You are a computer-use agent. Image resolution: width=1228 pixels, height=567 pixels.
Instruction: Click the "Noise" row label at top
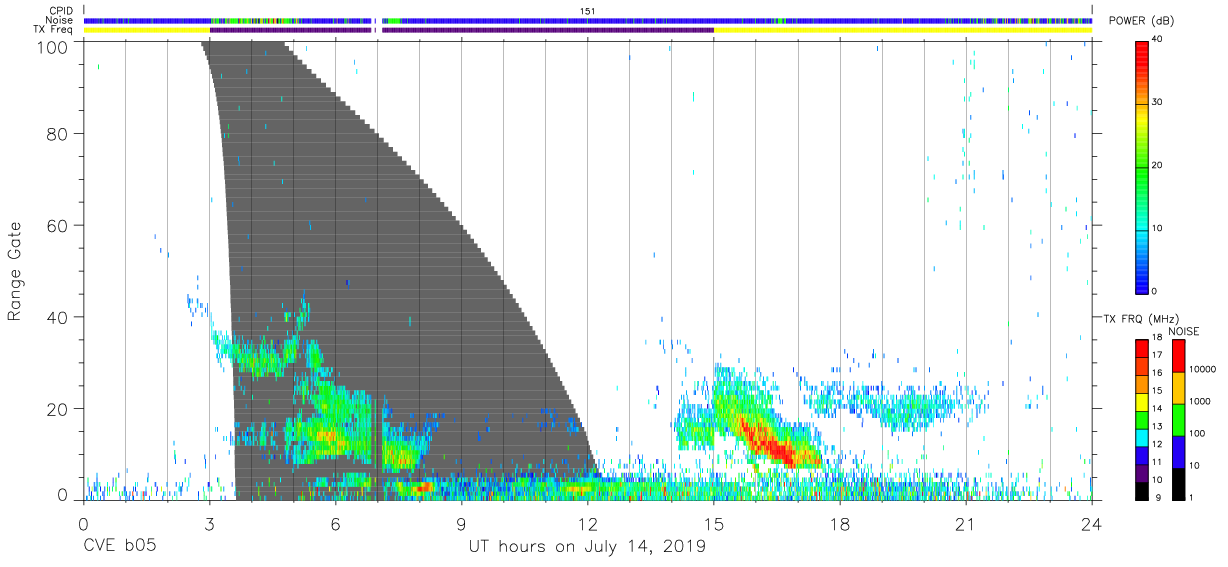(60, 20)
